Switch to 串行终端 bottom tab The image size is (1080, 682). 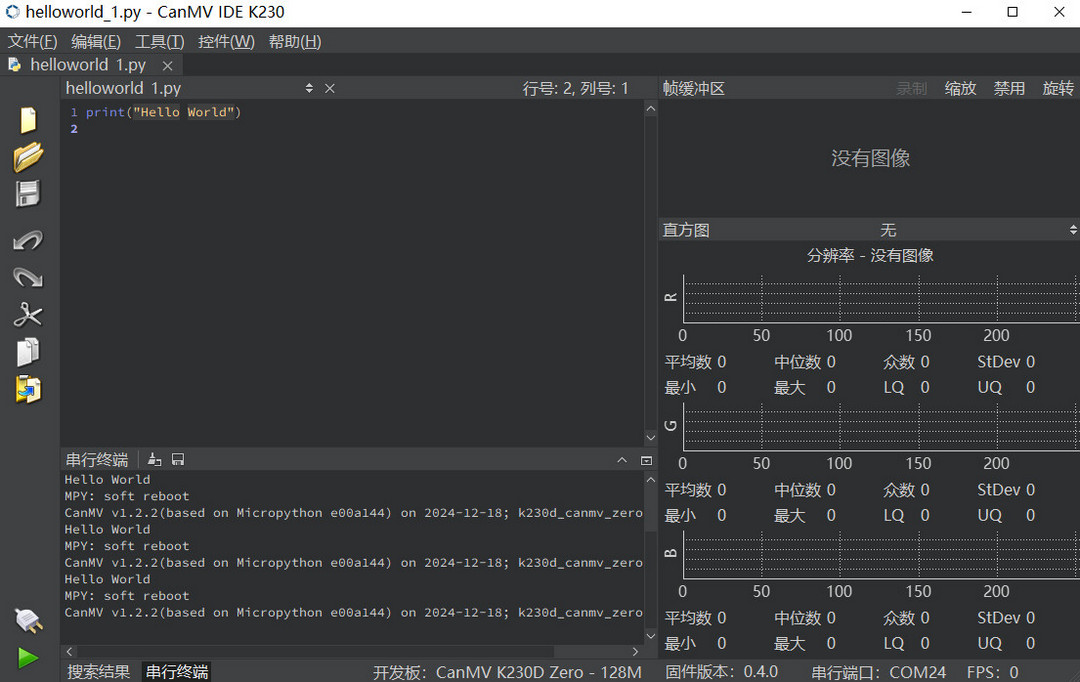[177, 672]
